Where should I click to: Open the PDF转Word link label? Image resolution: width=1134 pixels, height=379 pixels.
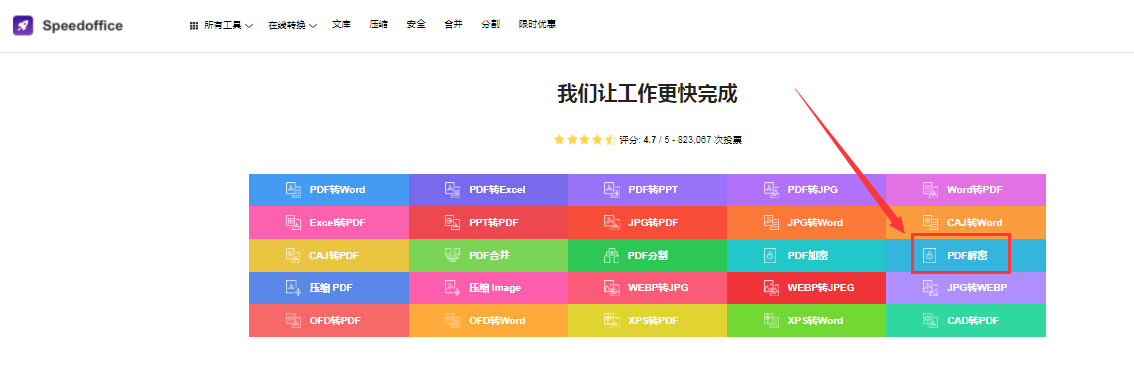coord(338,190)
